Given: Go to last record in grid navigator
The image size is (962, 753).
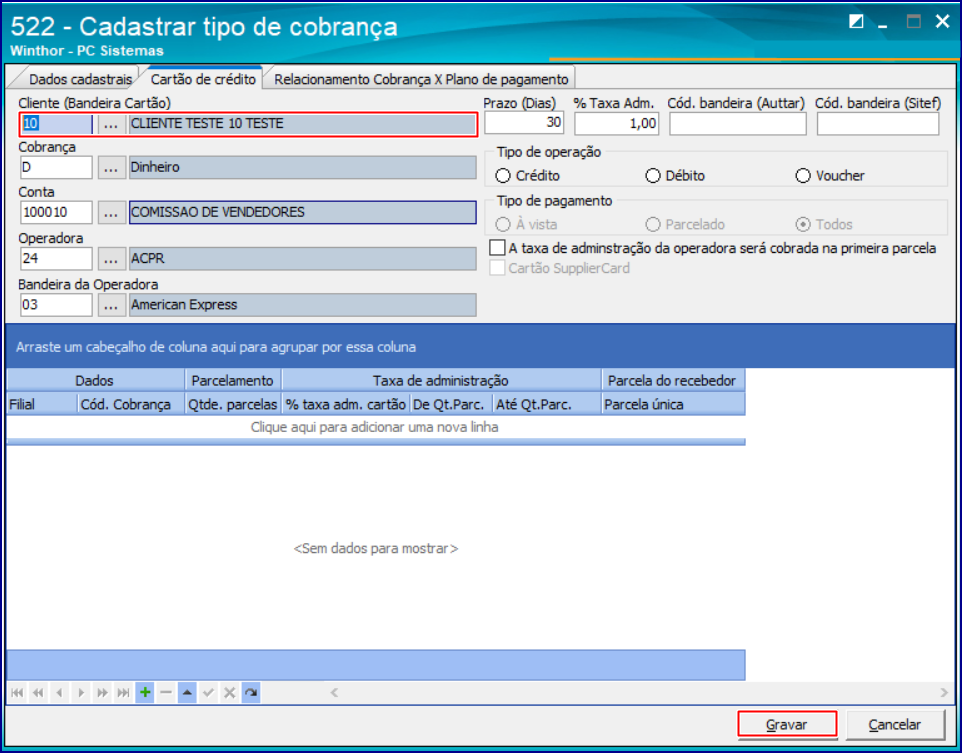Looking at the screenshot, I should coord(123,693).
